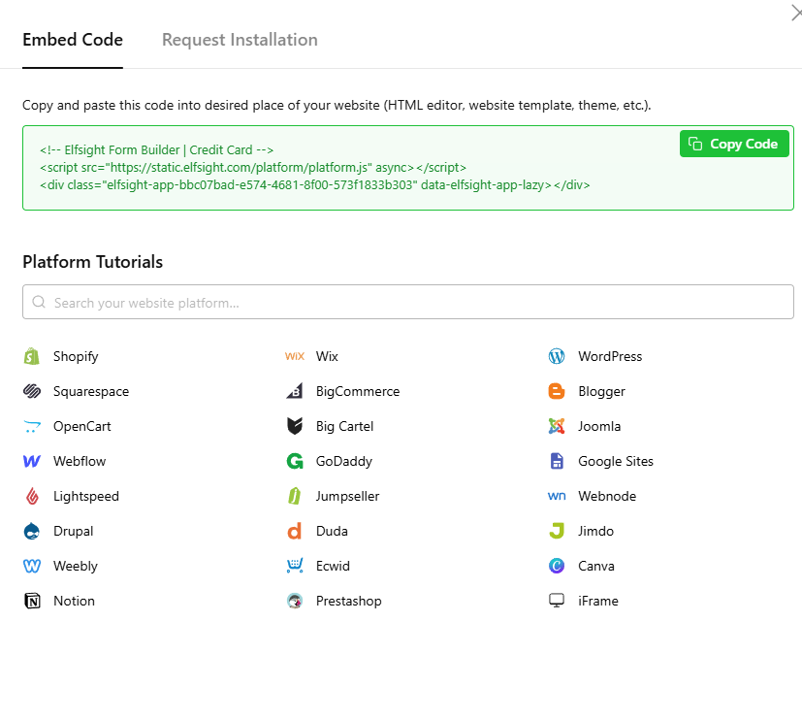Image resolution: width=802 pixels, height=720 pixels.
Task: Click the Ecwid cart icon
Action: tap(295, 566)
